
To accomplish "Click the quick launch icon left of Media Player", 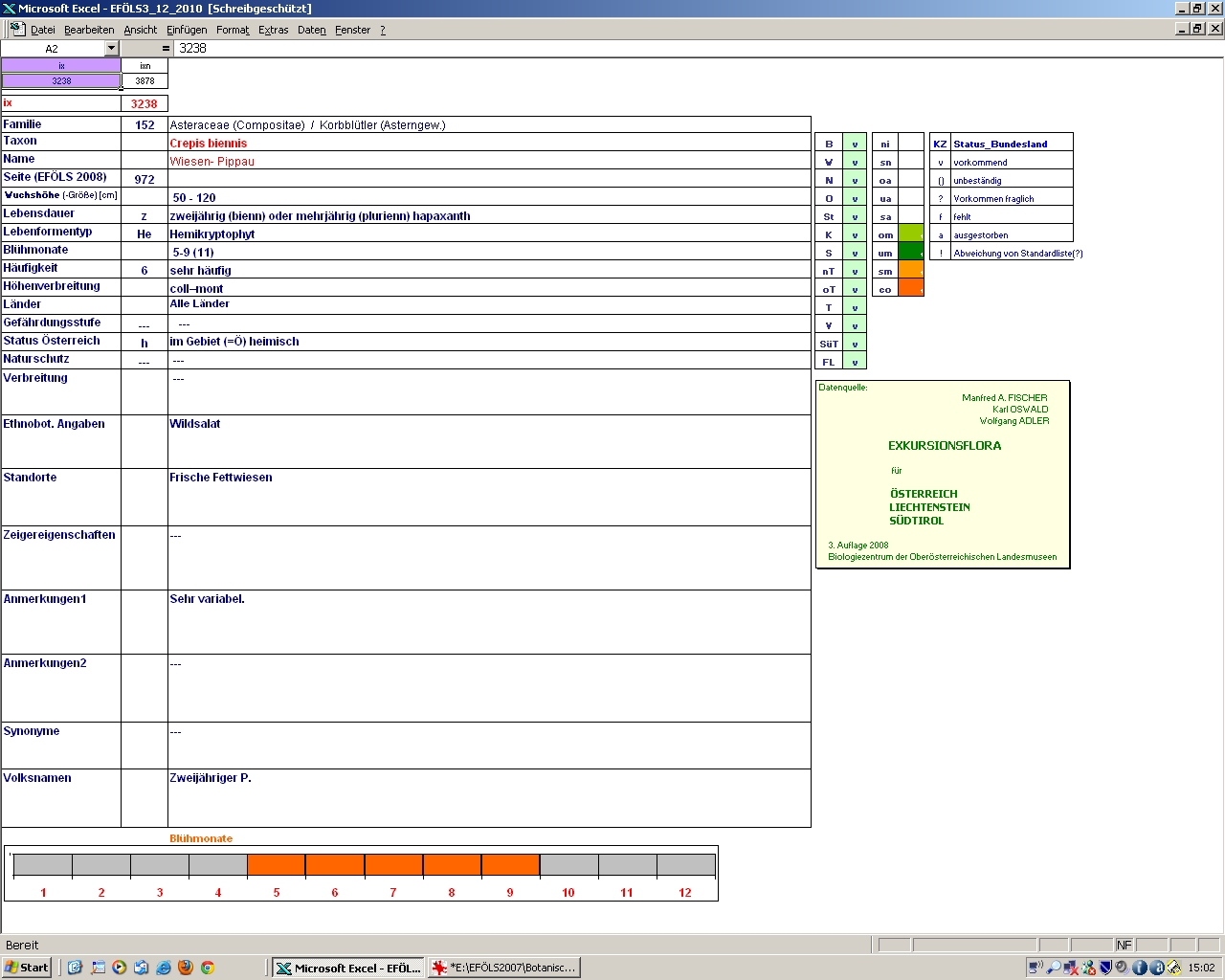I will tap(98, 968).
